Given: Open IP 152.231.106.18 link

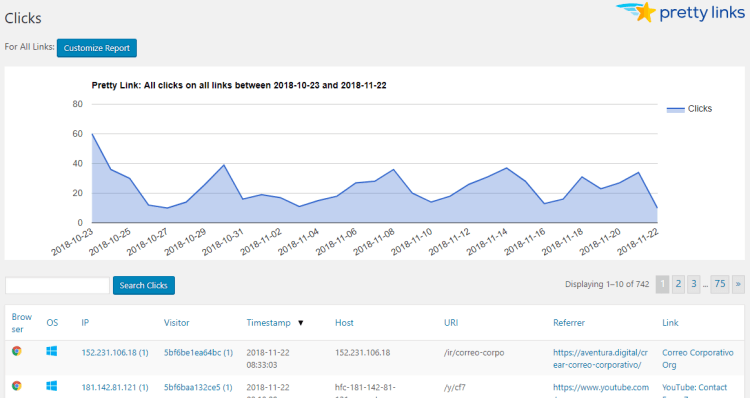Looking at the screenshot, I should tap(115, 353).
